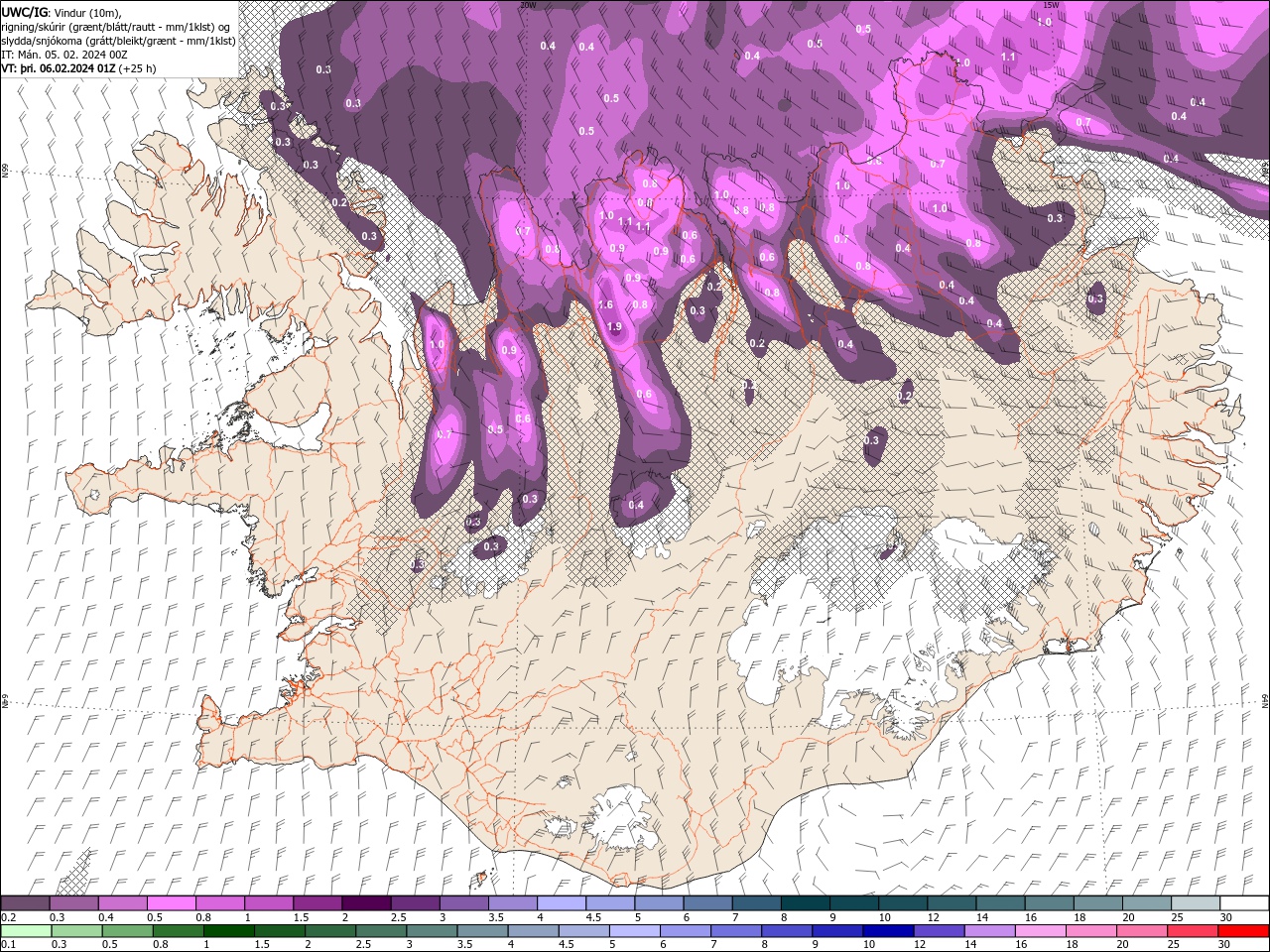Click the darkest purple swatch labeled 2, upper row
The width and height of the screenshot is (1270, 952).
coord(366,903)
